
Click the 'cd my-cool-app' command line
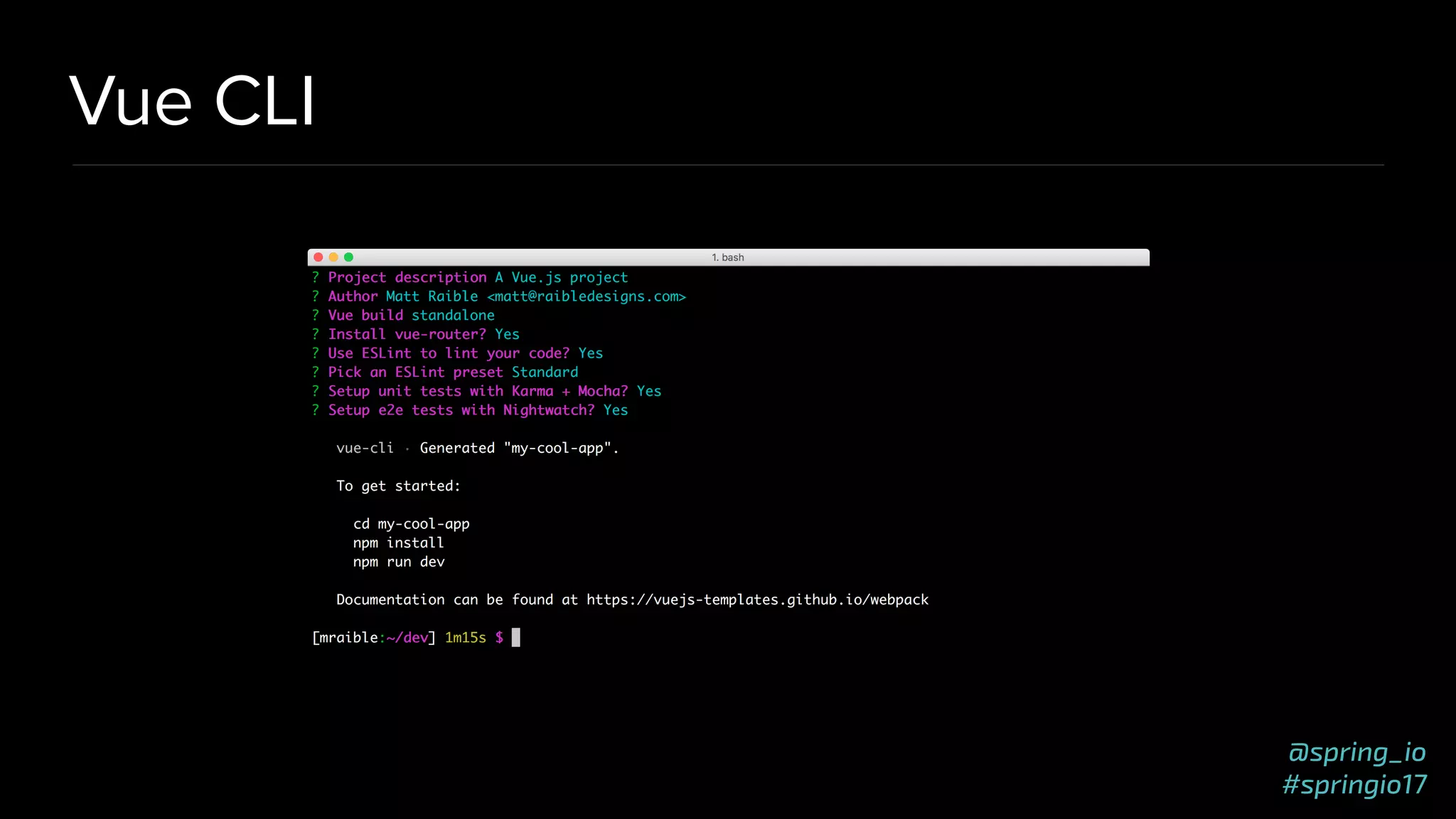click(411, 524)
